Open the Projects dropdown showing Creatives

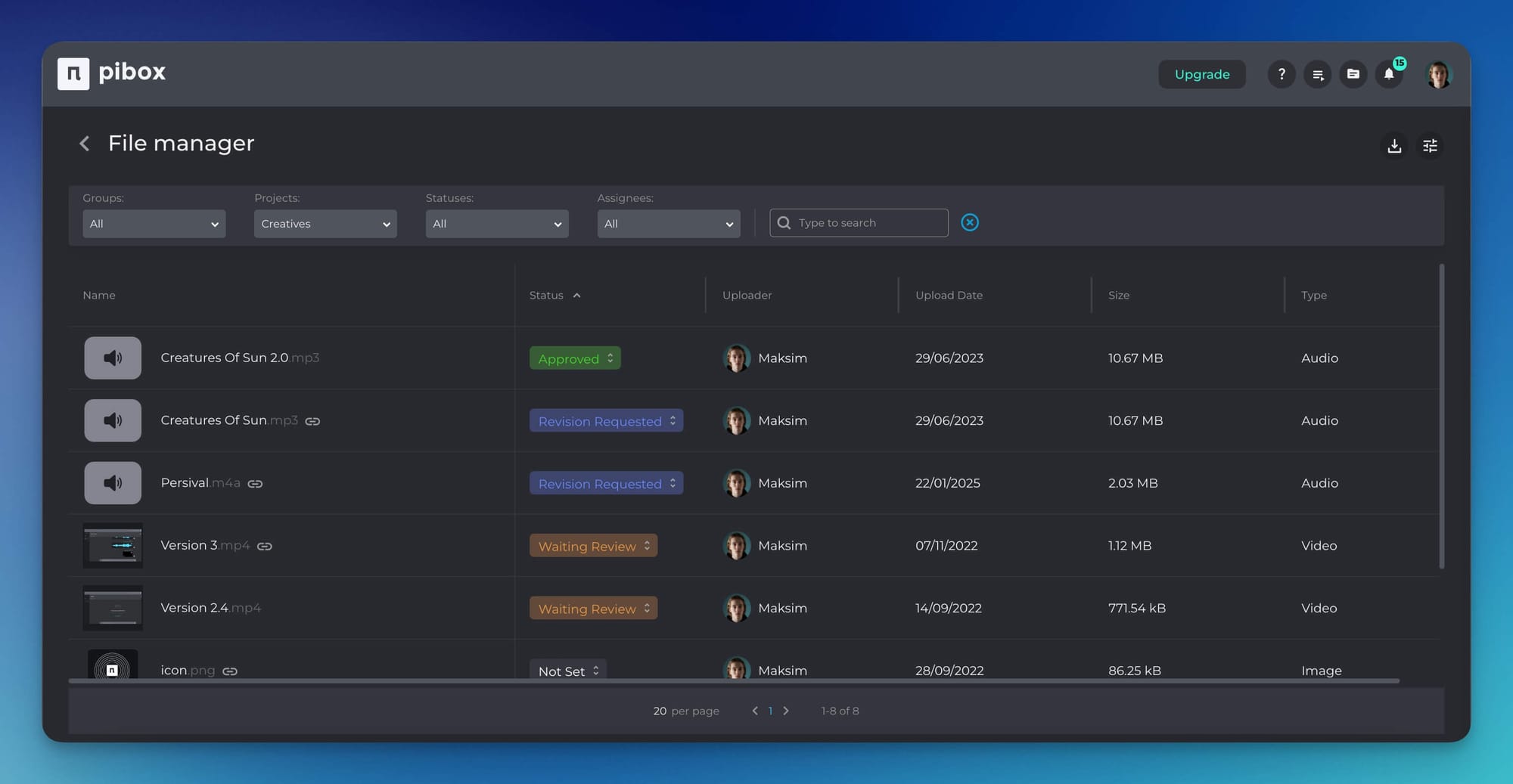tap(325, 224)
